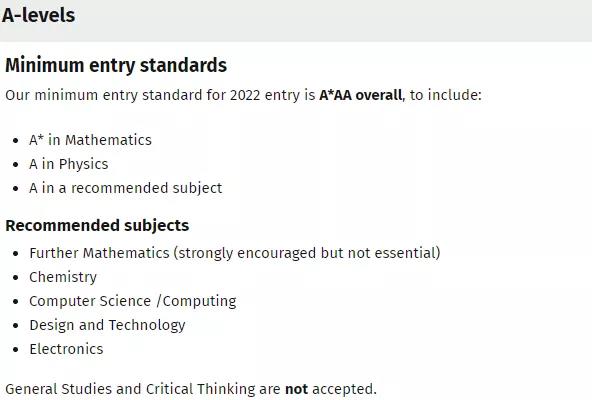
Task: Select the bold A*AA overall text
Action: 361,95
